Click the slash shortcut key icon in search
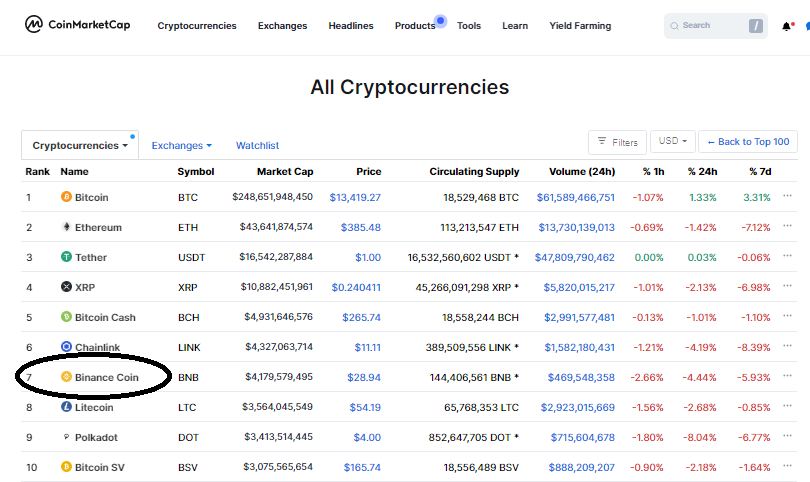 point(756,26)
